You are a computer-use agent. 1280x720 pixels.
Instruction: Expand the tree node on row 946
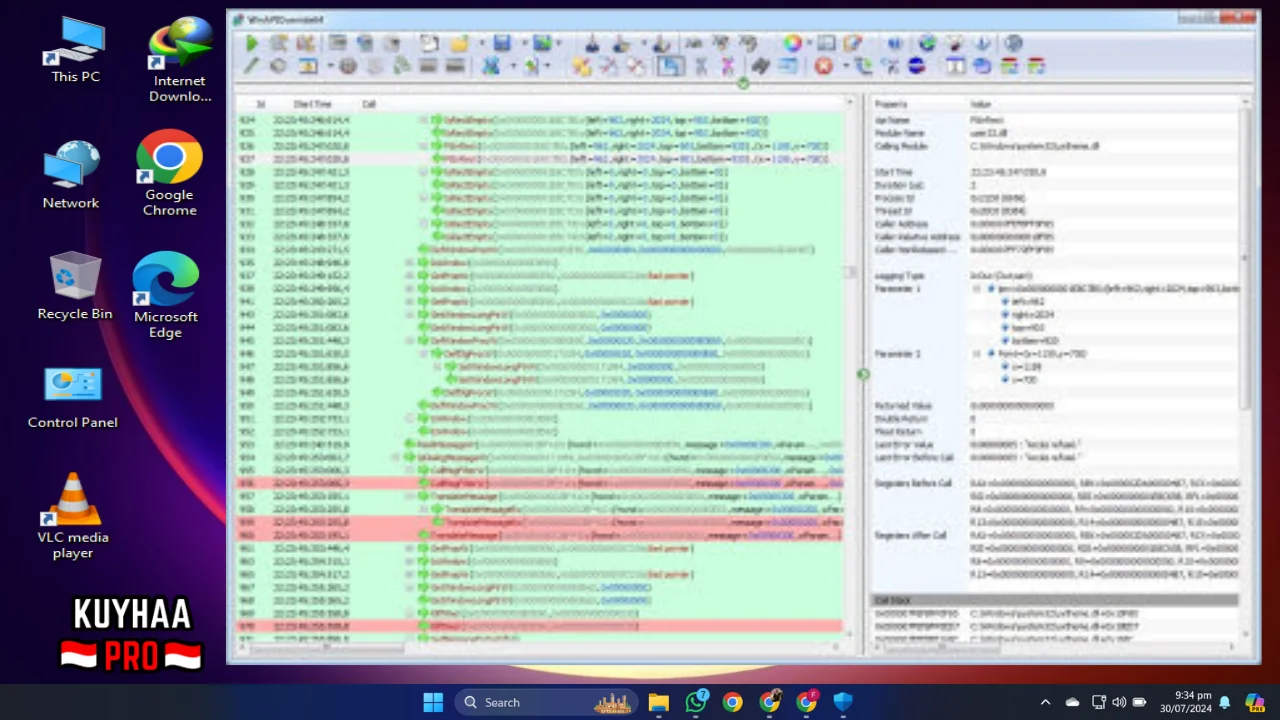[423, 353]
